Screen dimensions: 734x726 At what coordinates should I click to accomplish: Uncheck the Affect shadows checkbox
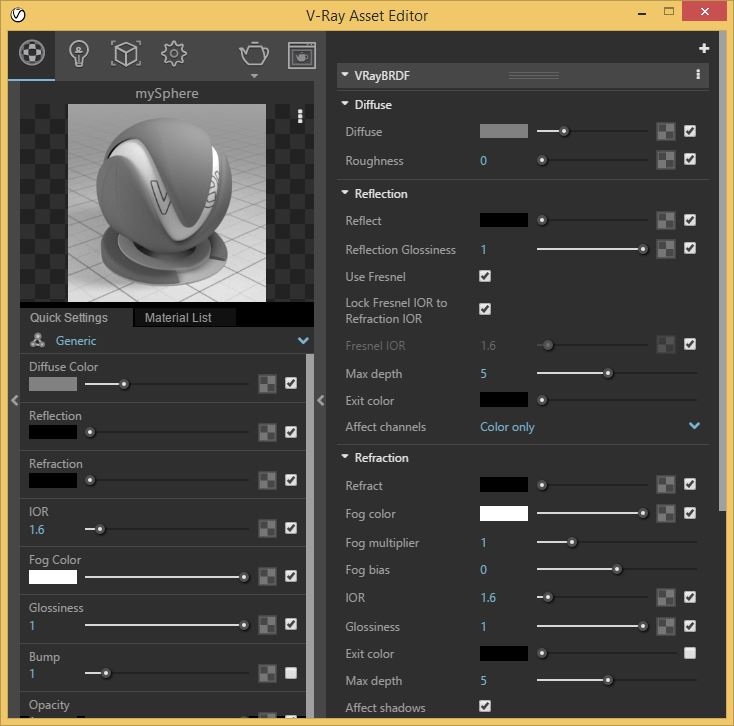click(485, 706)
